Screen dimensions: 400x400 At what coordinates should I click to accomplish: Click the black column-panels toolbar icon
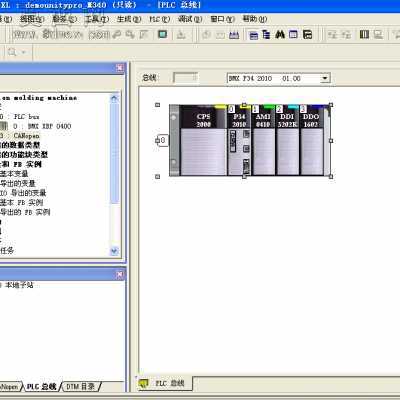pyautogui.click(x=364, y=34)
